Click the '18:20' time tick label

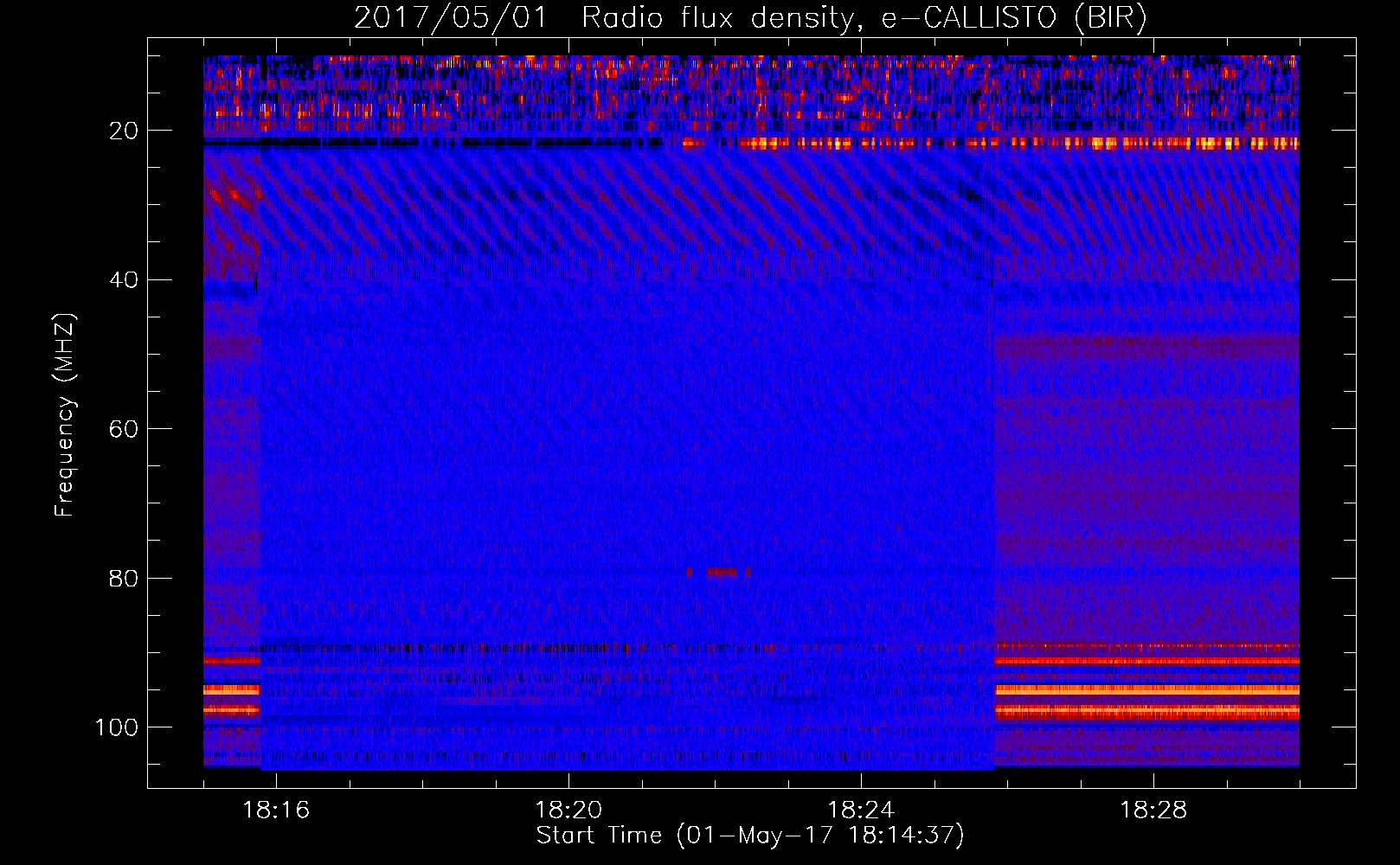(x=568, y=810)
